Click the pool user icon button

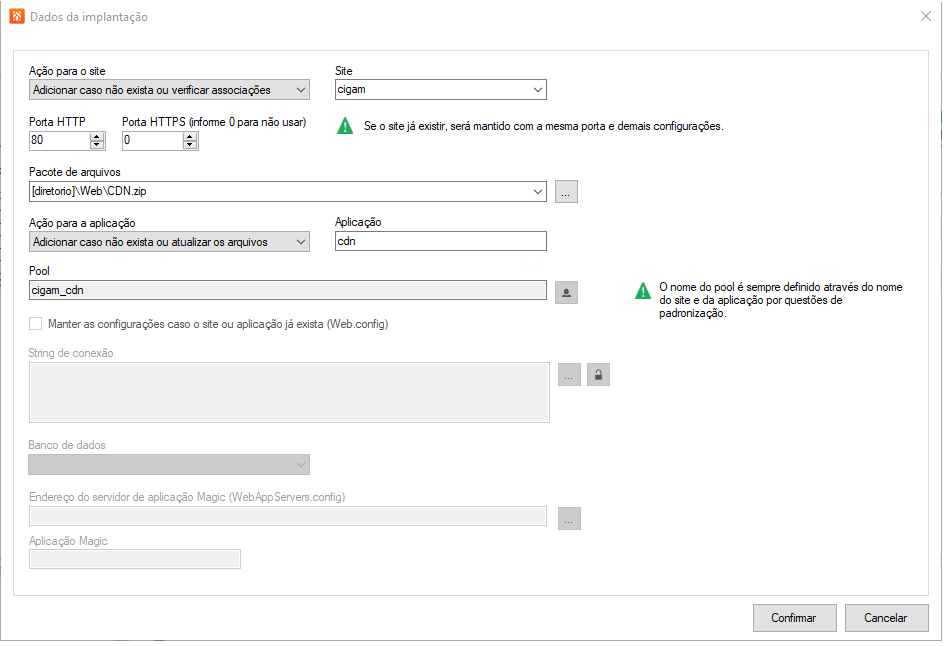coord(566,291)
